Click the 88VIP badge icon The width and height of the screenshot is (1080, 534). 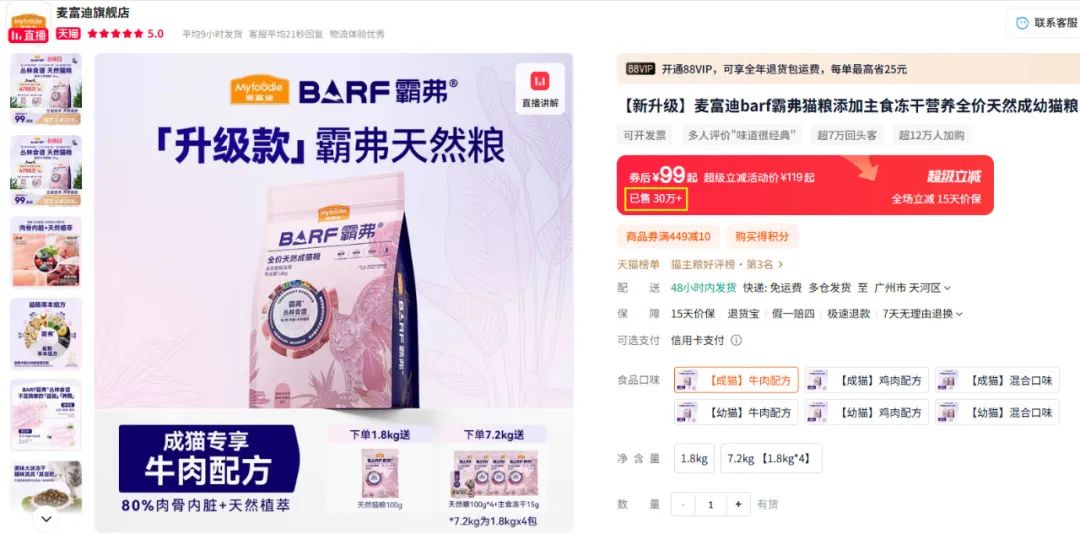[641, 69]
